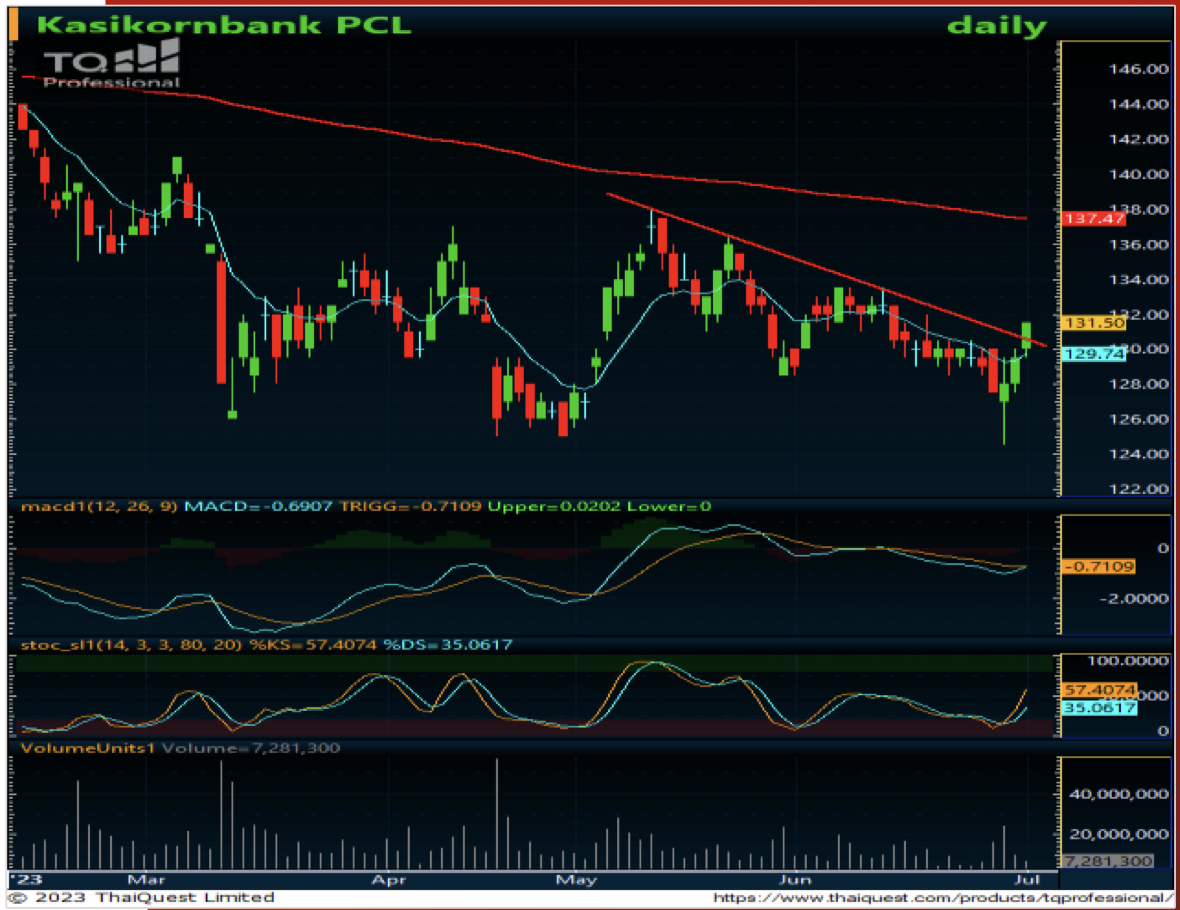Select the orange 57.4074 stochastic axis tag
The width and height of the screenshot is (1180, 910).
[1099, 690]
